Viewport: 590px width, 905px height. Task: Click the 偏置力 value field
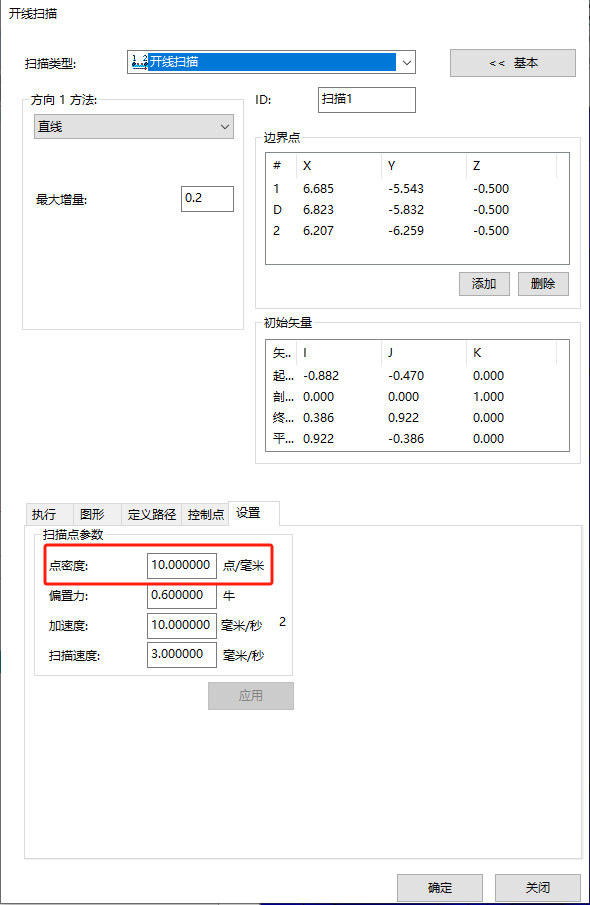[x=182, y=596]
